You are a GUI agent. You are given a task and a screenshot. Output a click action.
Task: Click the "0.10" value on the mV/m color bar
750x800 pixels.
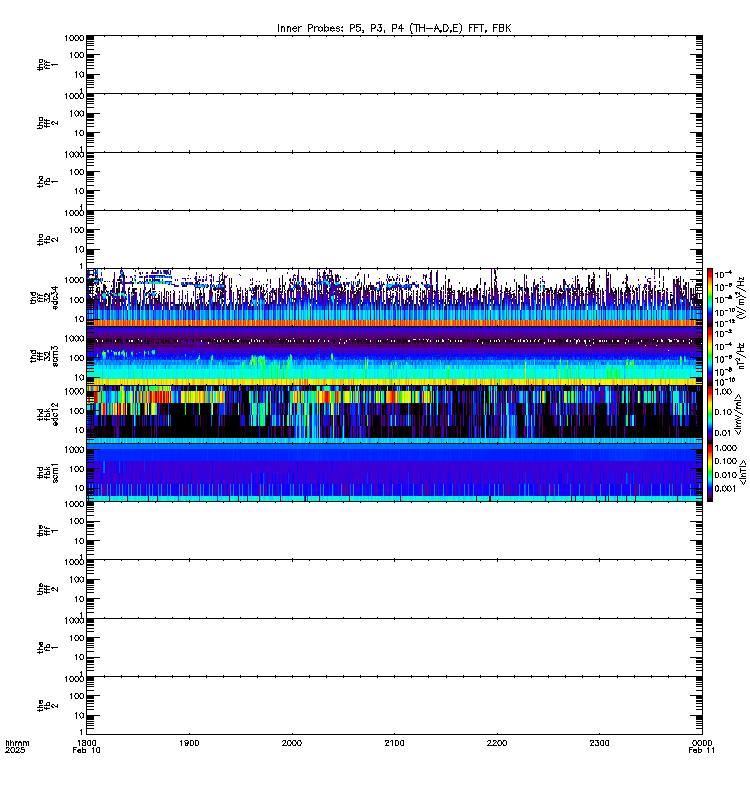coord(723,412)
